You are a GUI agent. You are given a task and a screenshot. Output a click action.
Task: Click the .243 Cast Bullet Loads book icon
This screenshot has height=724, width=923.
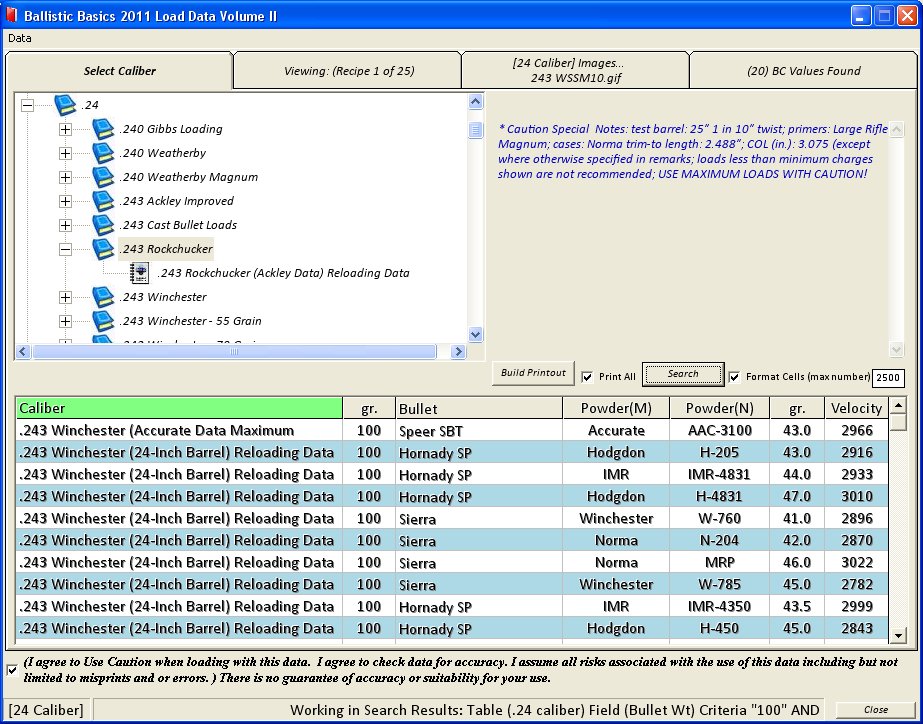104,225
